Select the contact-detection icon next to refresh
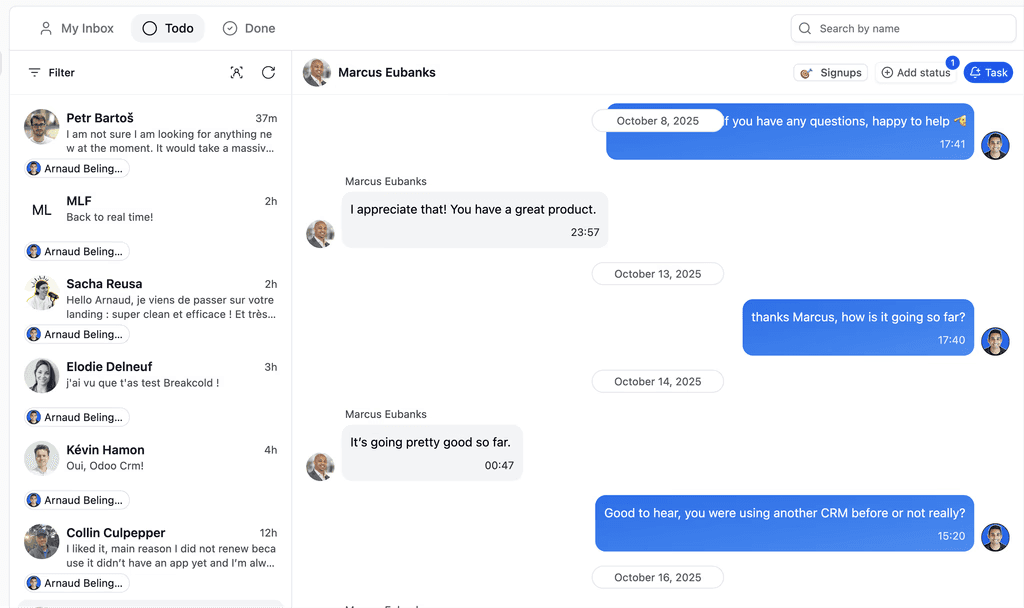The height and width of the screenshot is (608, 1024). [x=237, y=72]
